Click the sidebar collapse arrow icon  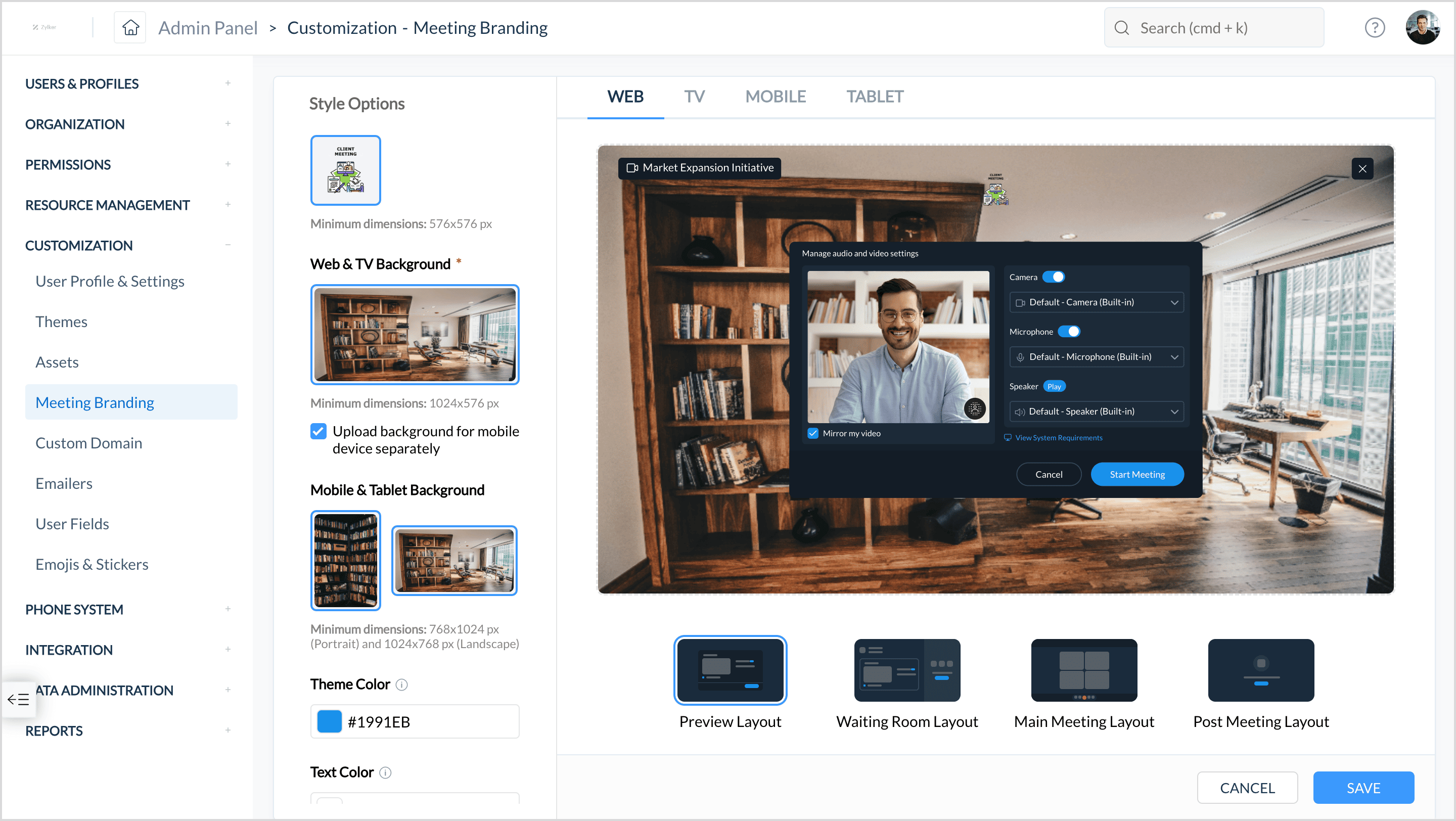tap(19, 699)
